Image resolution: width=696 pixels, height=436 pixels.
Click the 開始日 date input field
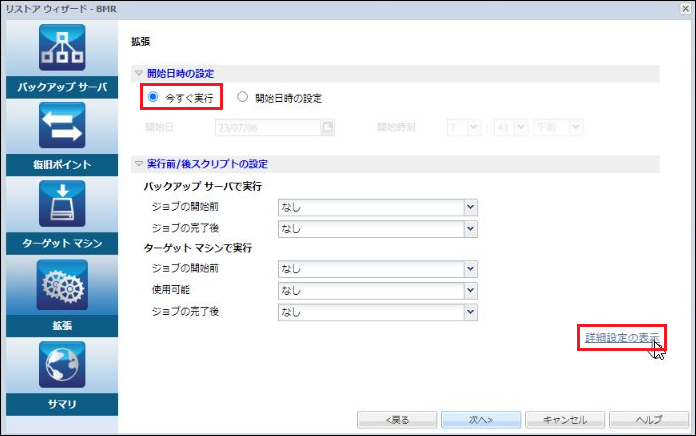tap(268, 128)
